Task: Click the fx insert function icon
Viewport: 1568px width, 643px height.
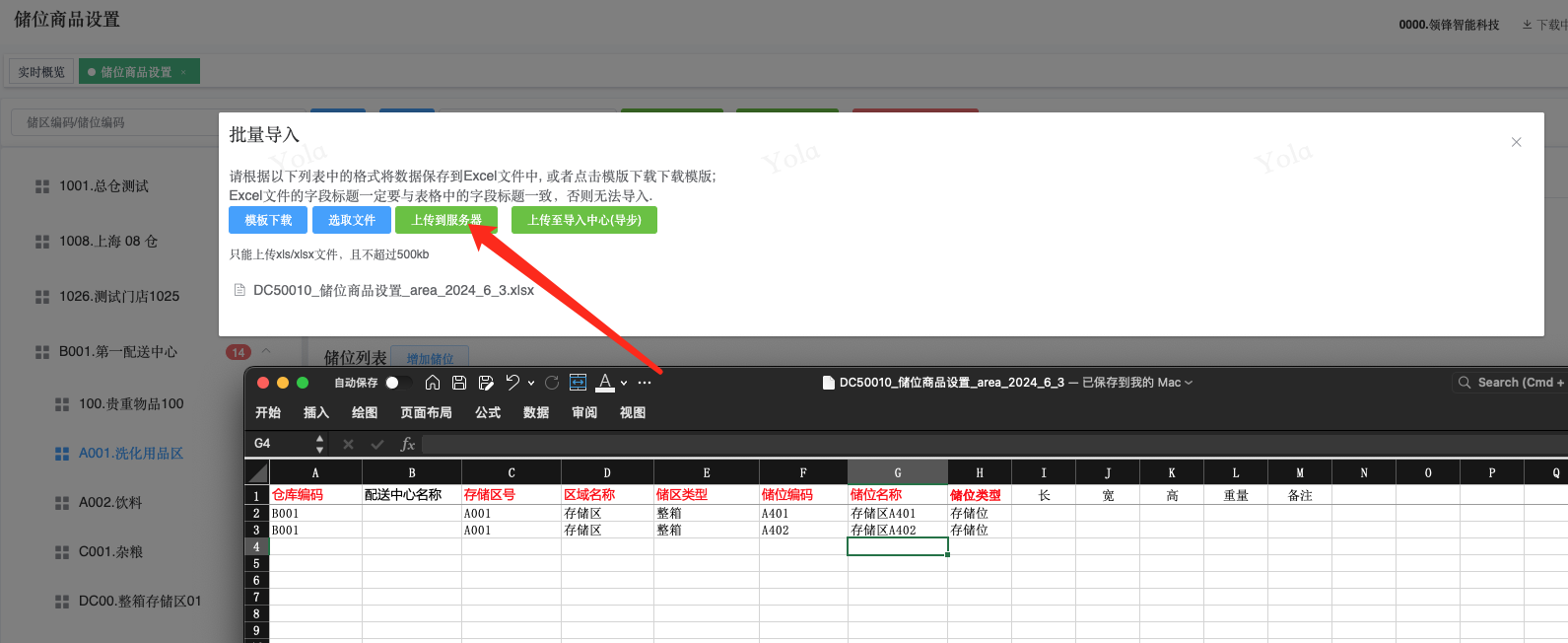Action: pos(407,445)
